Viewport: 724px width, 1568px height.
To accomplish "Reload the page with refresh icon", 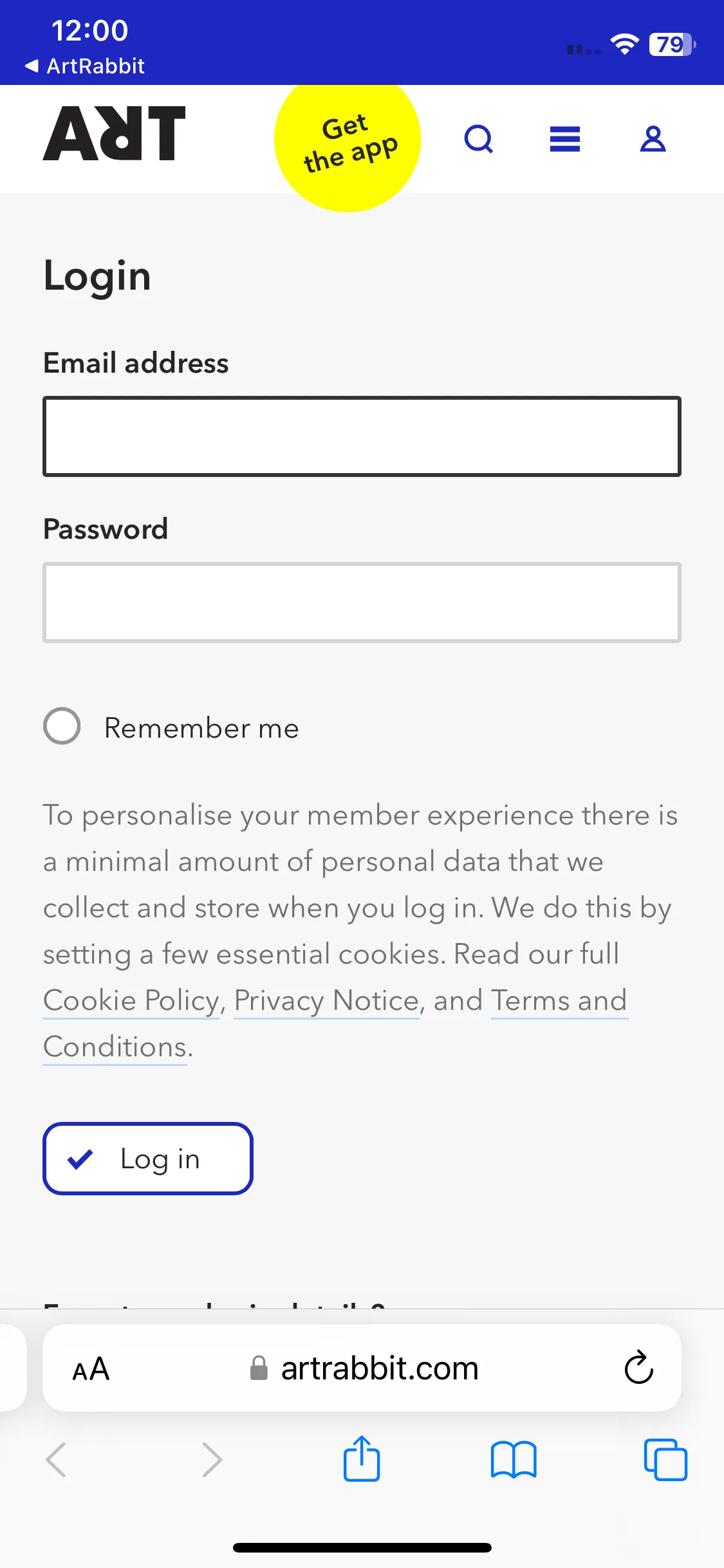I will click(638, 1367).
